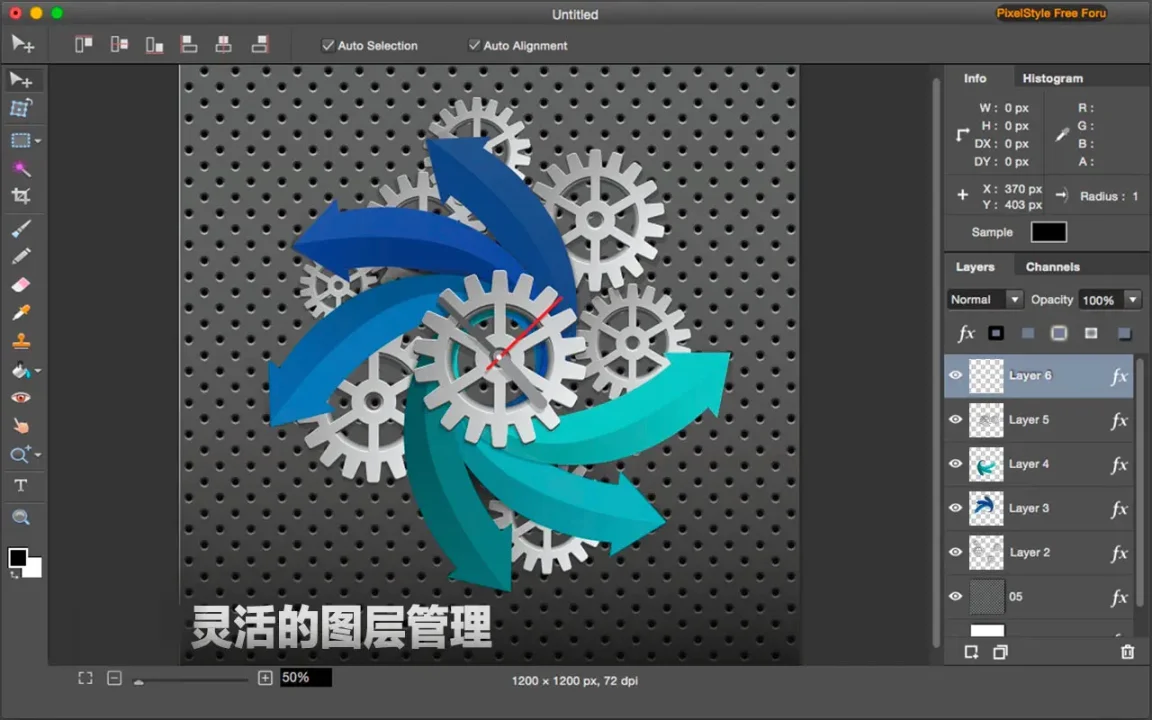Select the Pencil tool
This screenshot has width=1152, height=720.
21,256
